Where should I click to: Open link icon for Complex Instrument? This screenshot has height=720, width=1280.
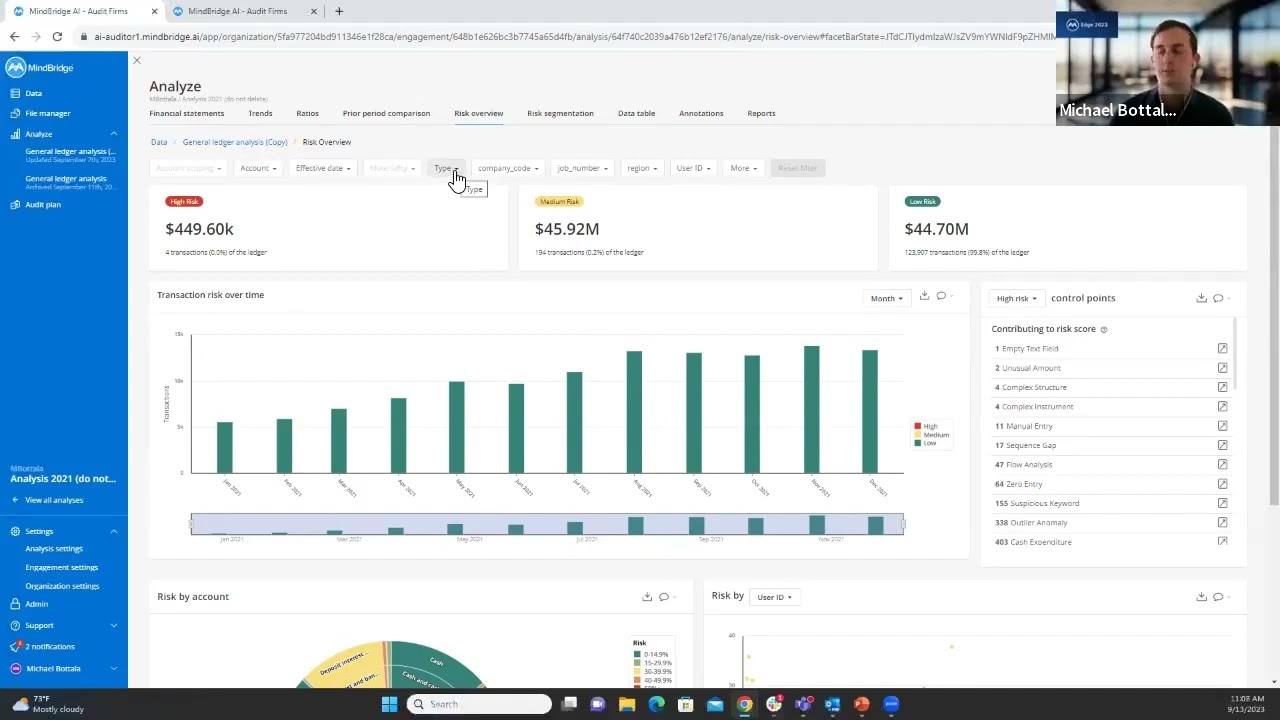tap(1222, 407)
